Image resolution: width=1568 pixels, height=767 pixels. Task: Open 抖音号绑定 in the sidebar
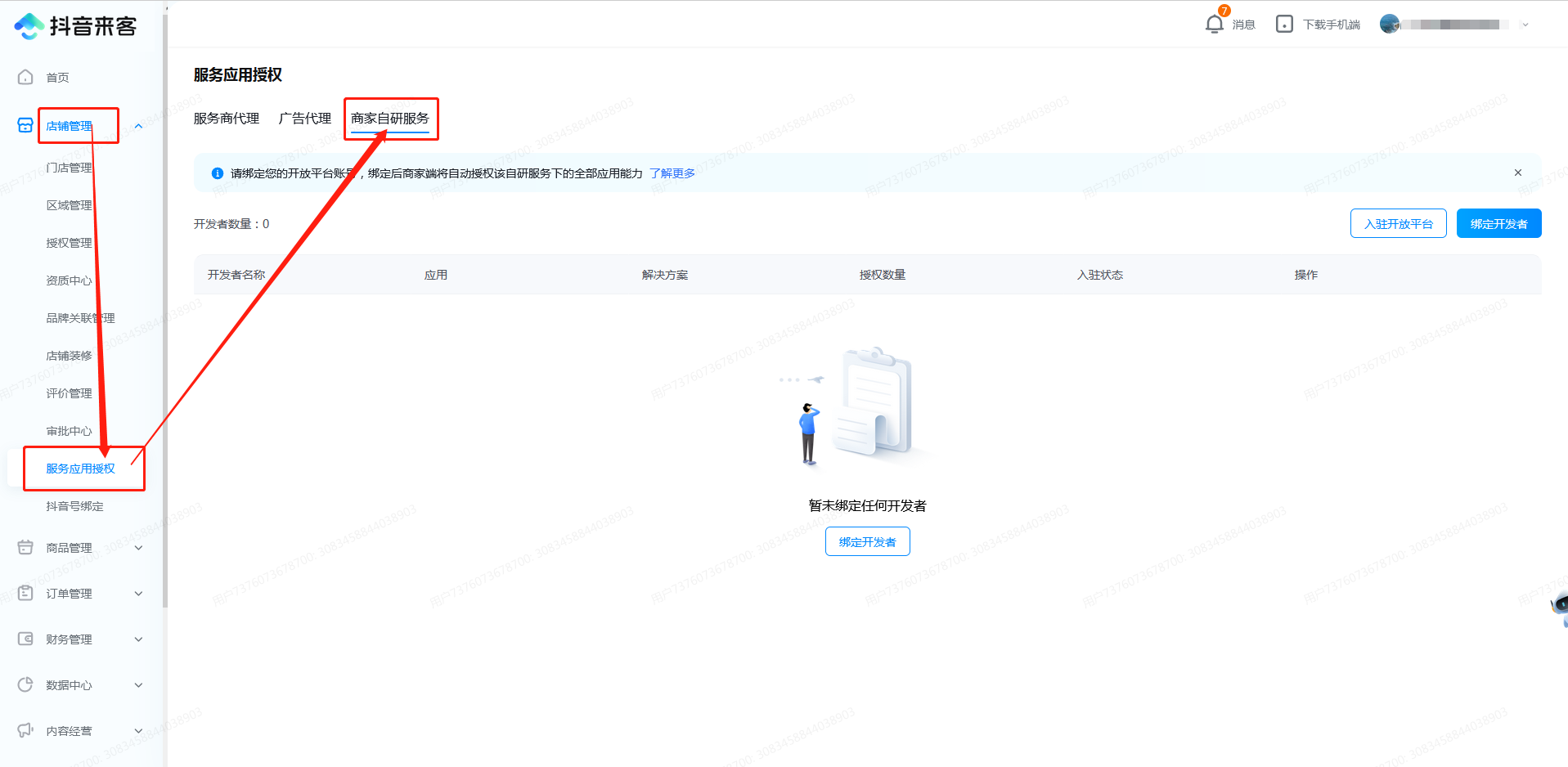75,506
